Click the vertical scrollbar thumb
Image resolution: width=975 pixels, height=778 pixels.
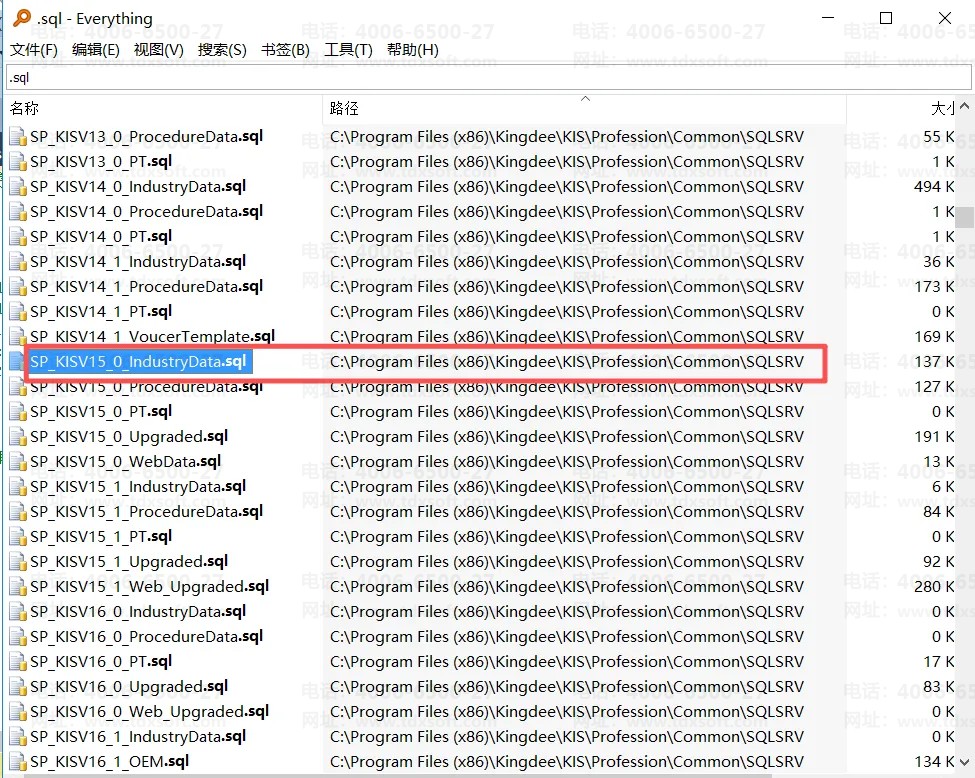point(964,217)
